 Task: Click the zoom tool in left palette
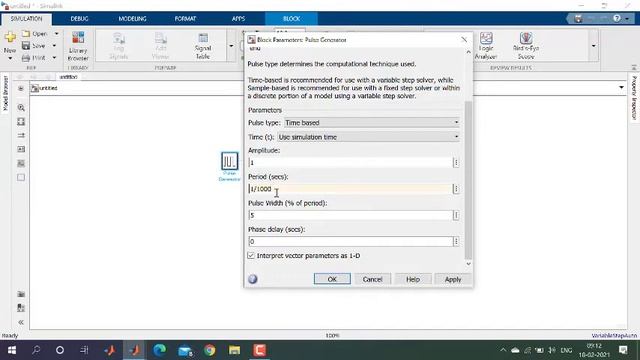pos(21,108)
